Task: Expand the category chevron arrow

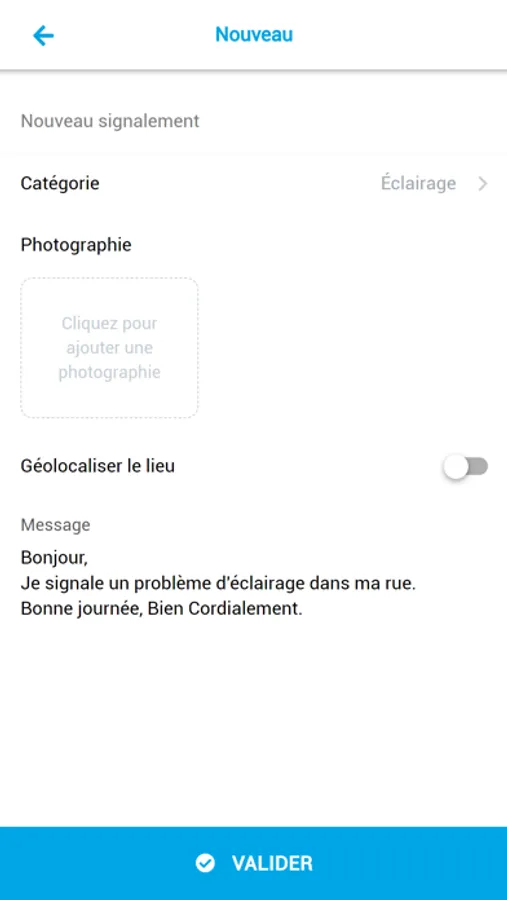Action: pyautogui.click(x=483, y=184)
